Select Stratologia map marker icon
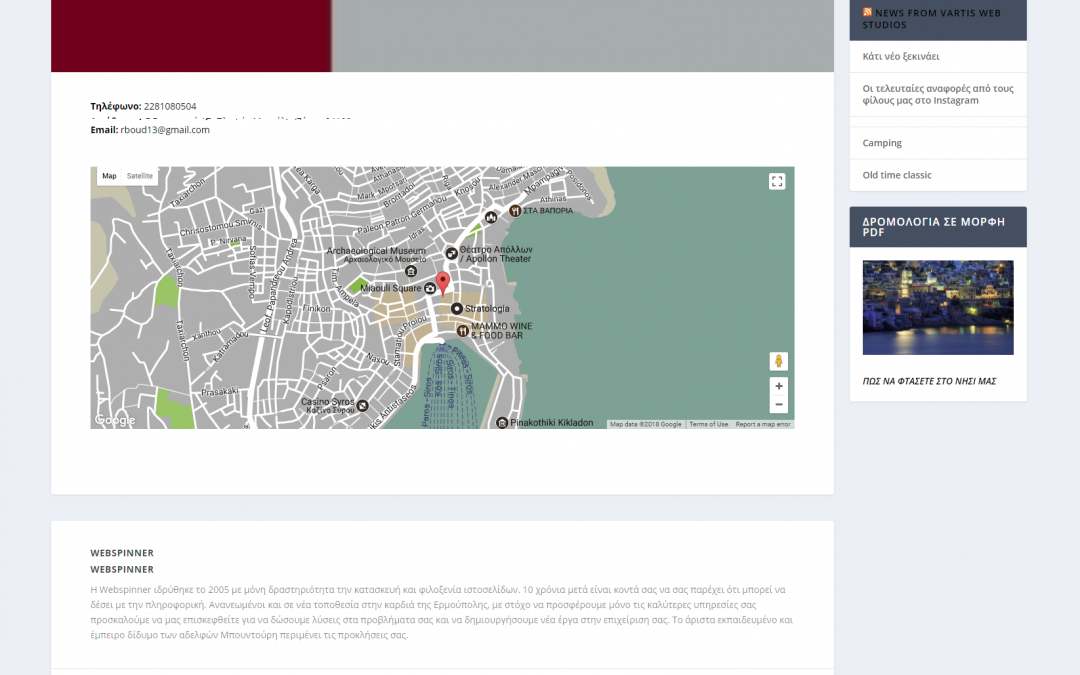This screenshot has height=675, width=1080. point(457,309)
